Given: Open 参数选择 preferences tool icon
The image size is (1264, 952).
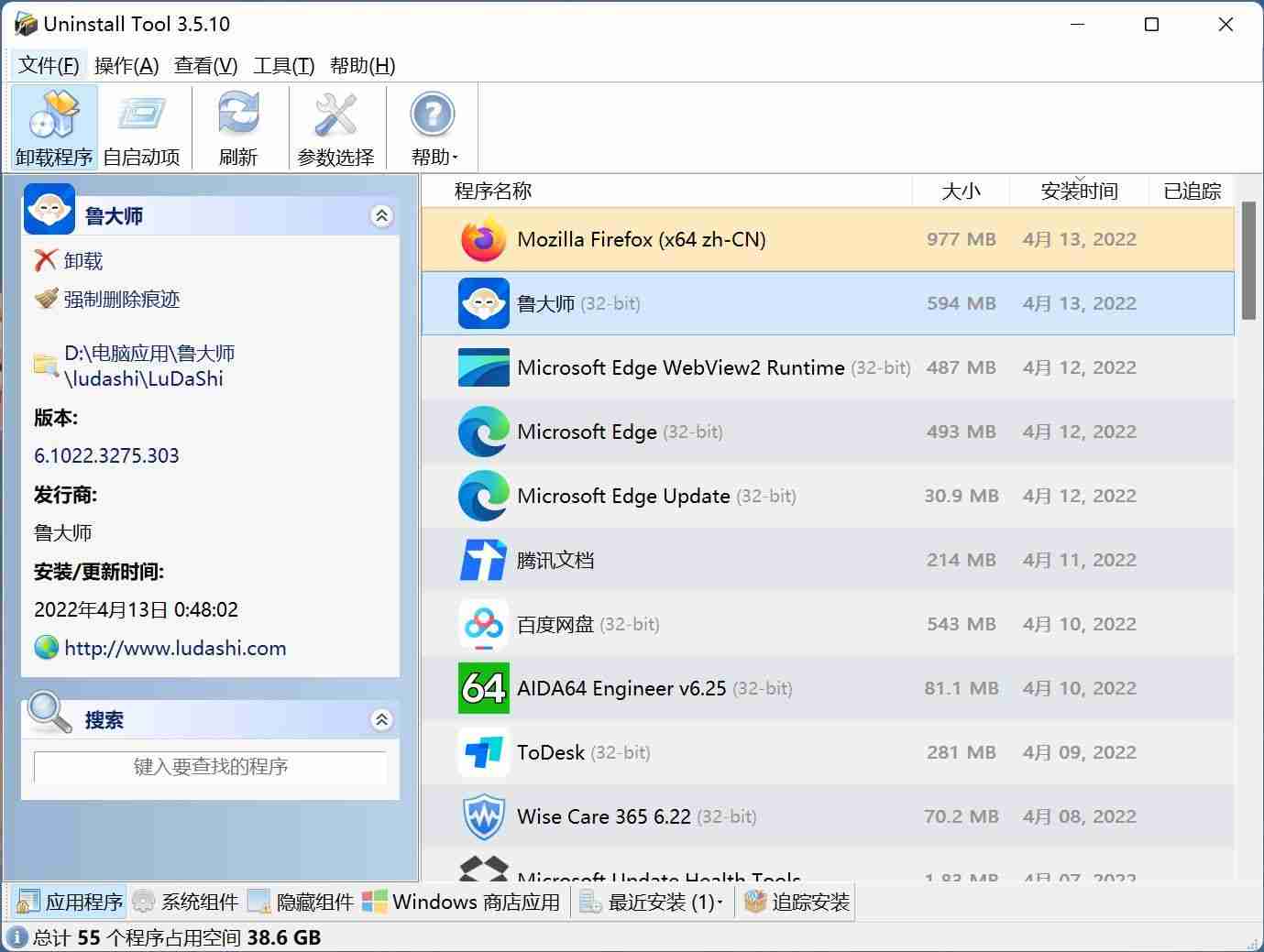Looking at the screenshot, I should click(335, 114).
